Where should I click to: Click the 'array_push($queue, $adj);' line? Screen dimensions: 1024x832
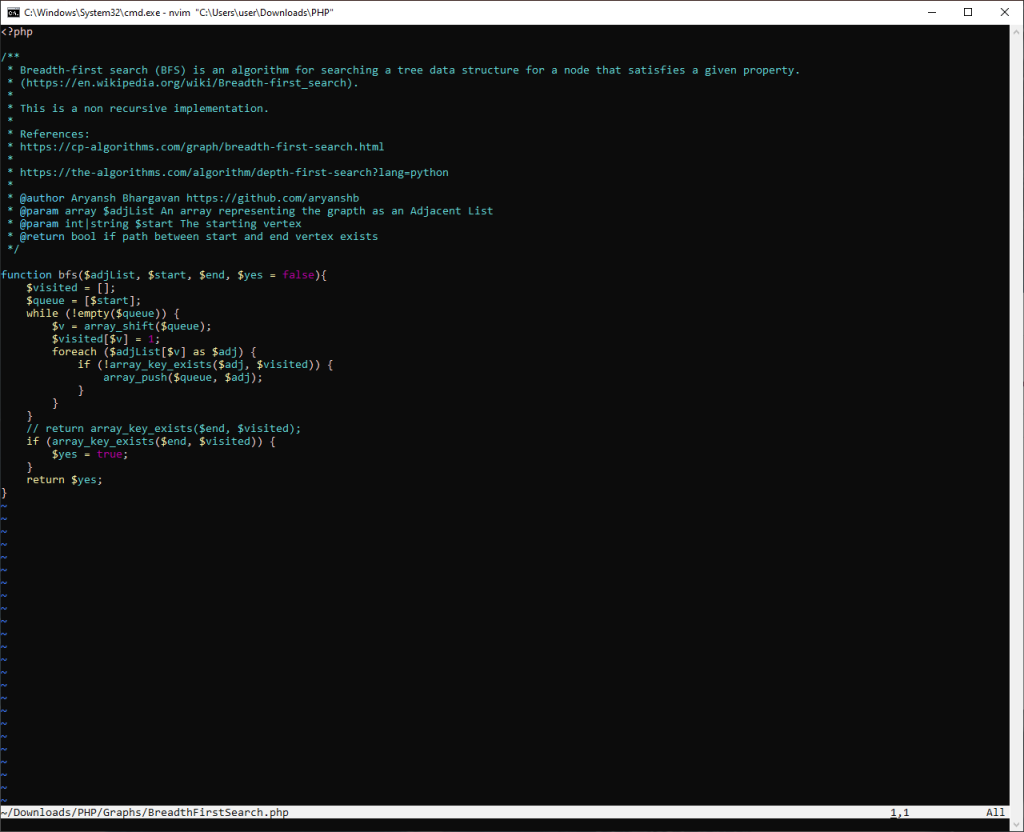point(183,377)
